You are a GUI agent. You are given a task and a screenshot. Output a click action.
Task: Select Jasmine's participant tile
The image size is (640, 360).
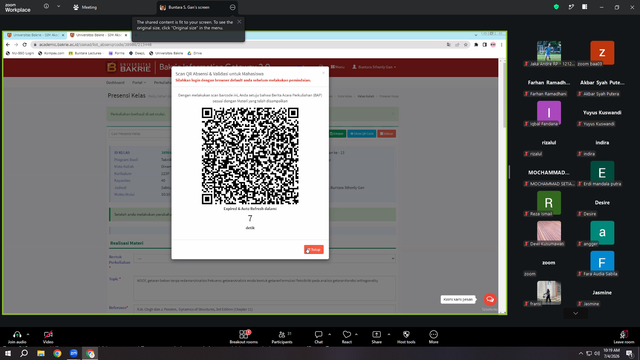coord(602,293)
